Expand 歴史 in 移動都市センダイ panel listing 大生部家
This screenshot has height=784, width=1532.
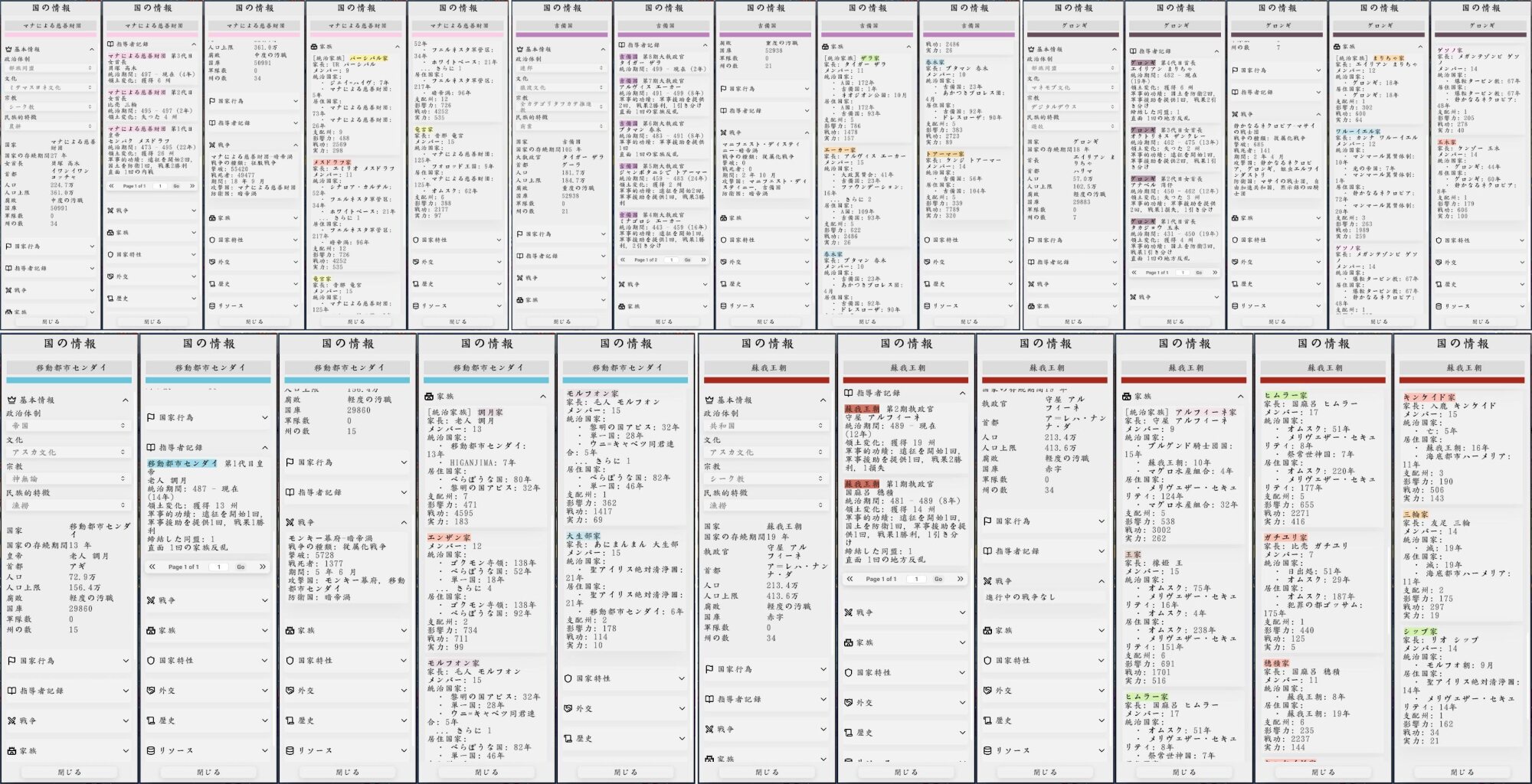(625, 739)
